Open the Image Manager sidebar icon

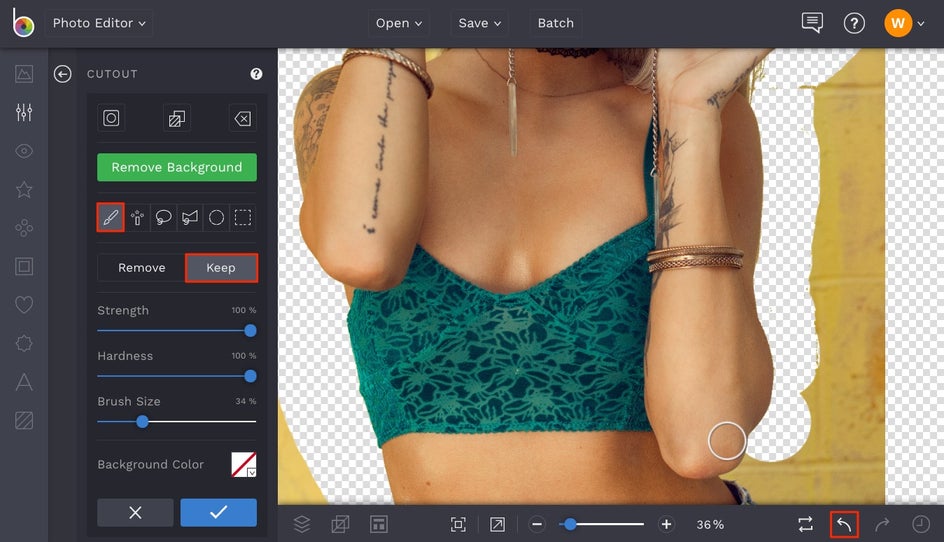pyautogui.click(x=24, y=73)
